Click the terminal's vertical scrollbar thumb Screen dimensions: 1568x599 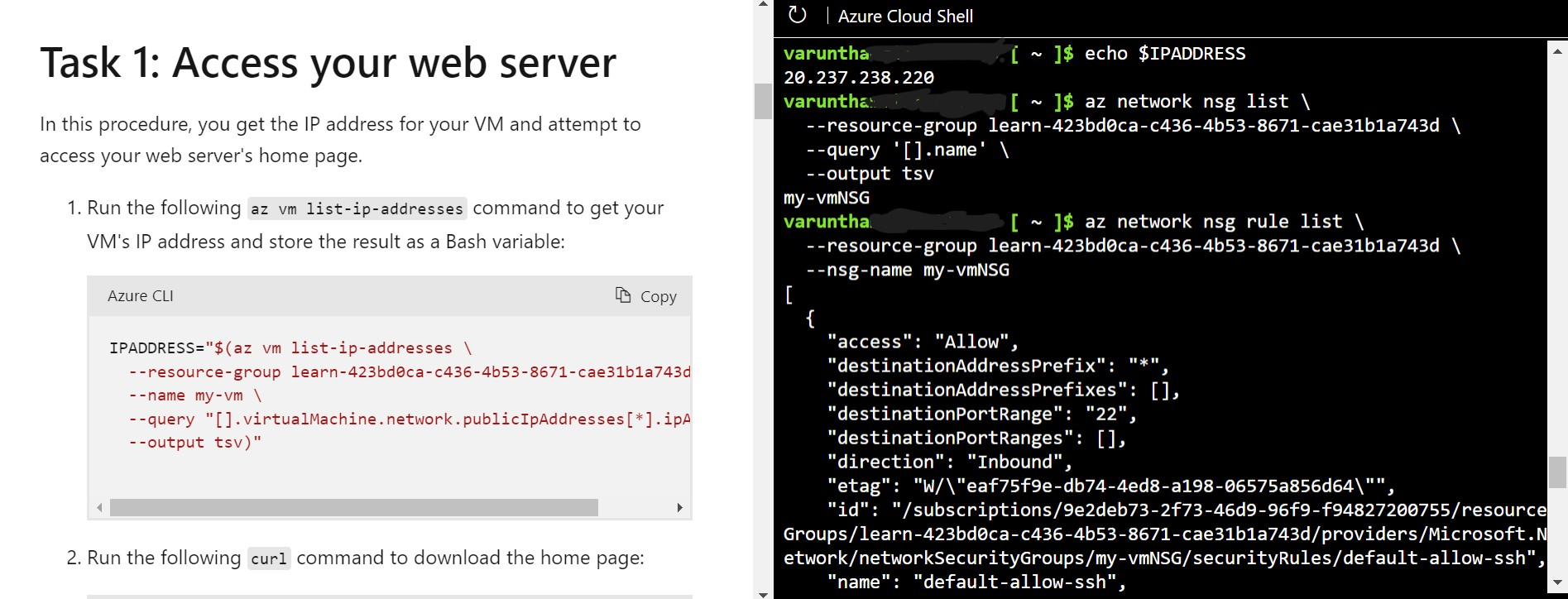[x=1557, y=472]
